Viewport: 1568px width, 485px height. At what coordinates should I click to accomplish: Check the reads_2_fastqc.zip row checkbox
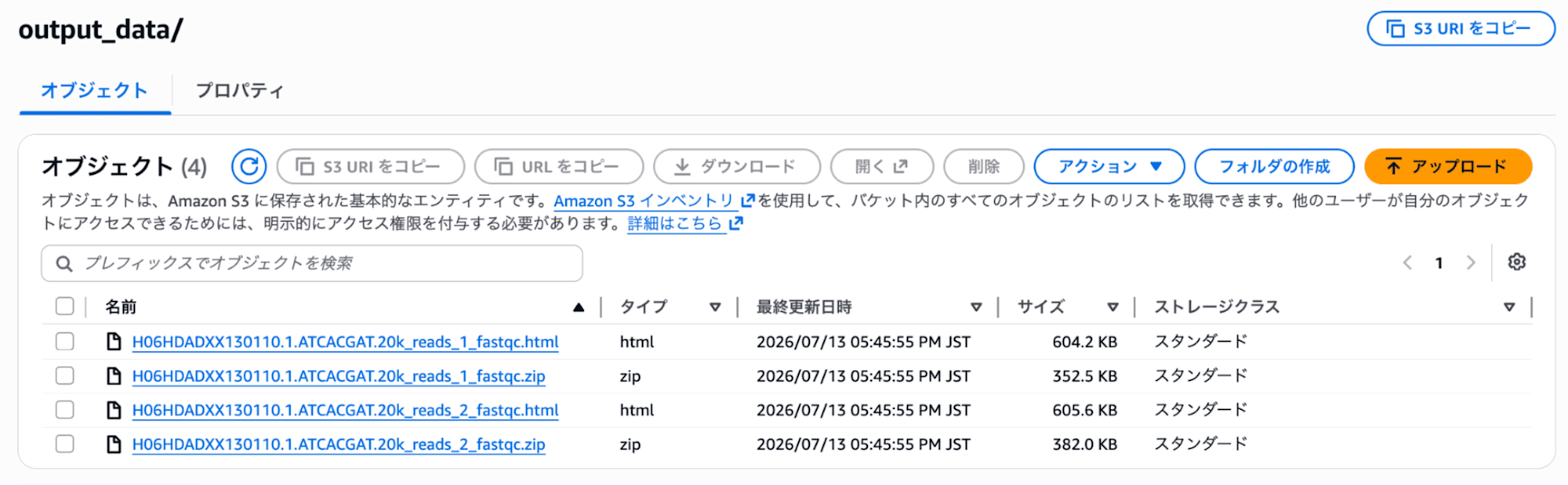(x=65, y=444)
